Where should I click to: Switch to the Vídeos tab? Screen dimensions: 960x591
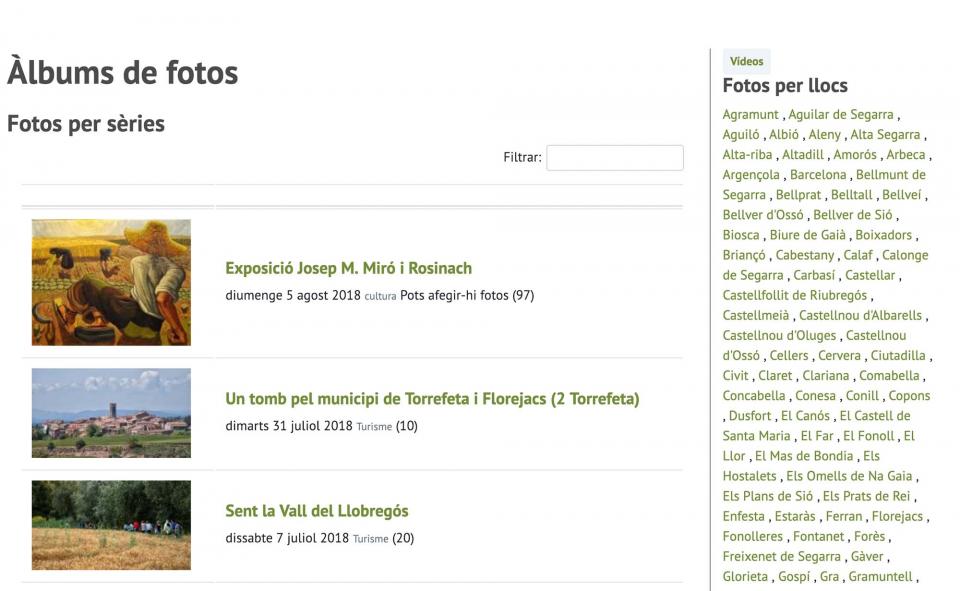coord(746,61)
